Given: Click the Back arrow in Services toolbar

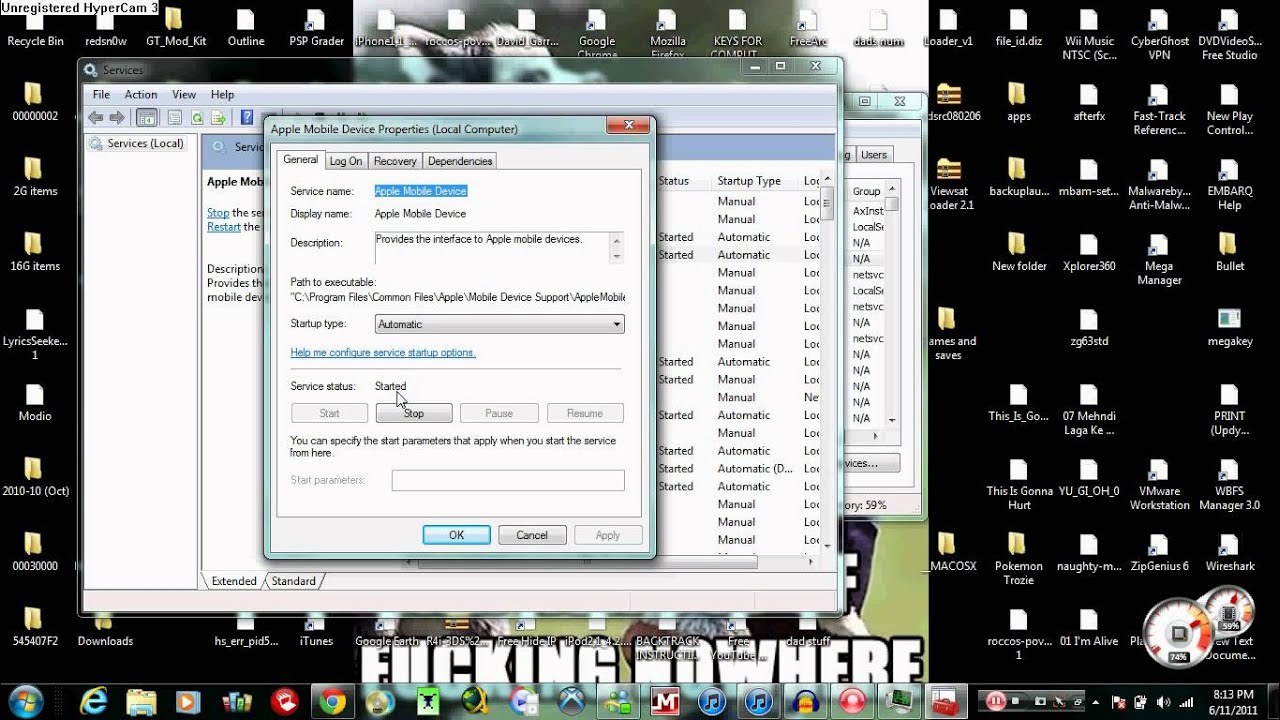Looking at the screenshot, I should point(96,117).
